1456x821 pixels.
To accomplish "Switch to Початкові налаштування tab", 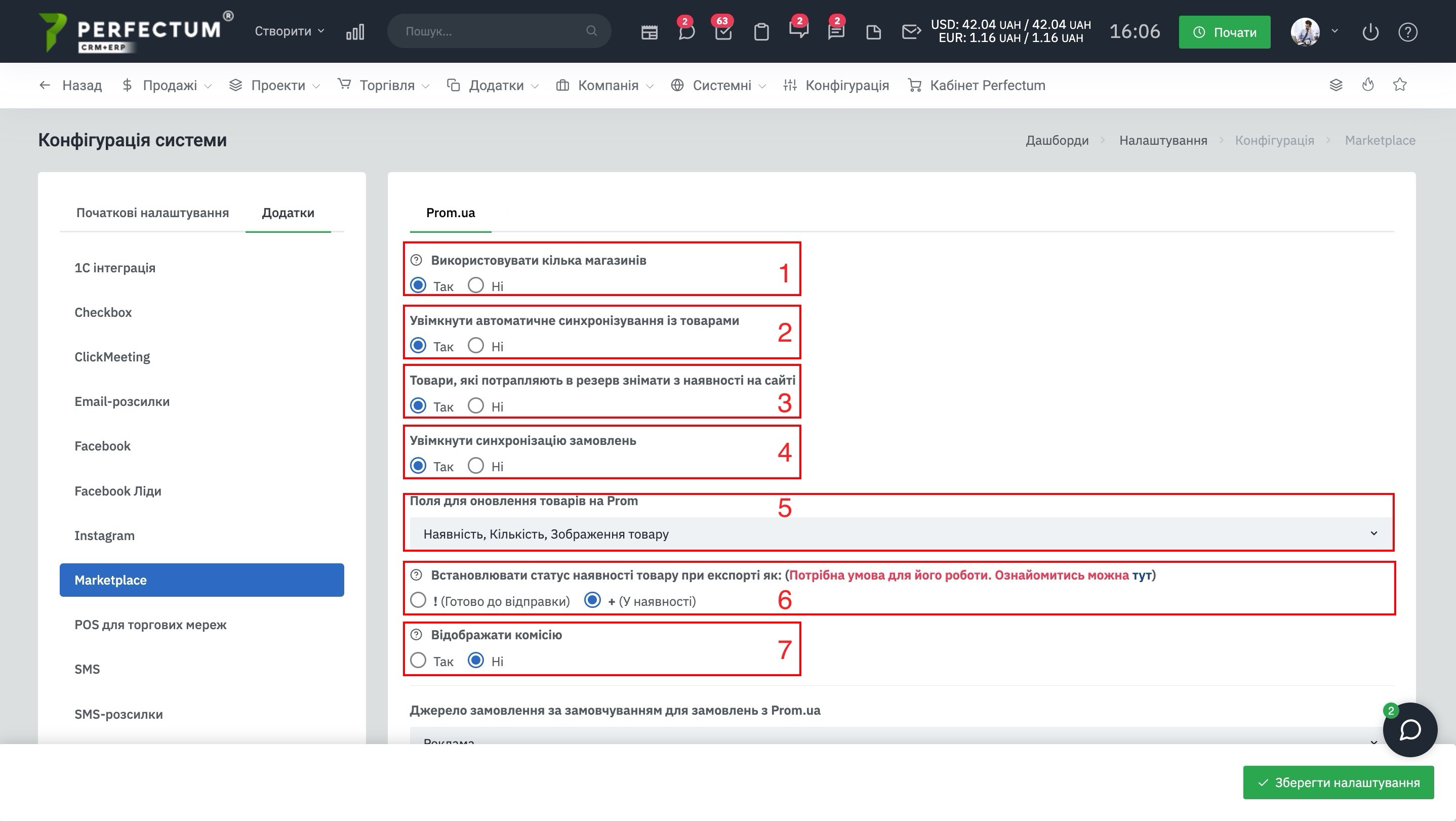I will tap(152, 213).
